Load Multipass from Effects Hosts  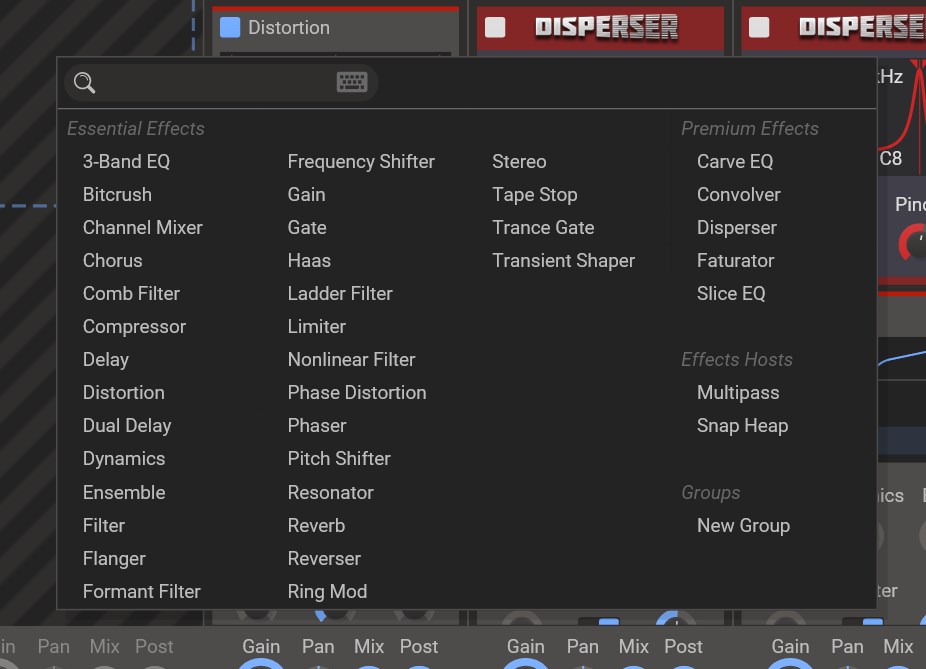point(738,392)
